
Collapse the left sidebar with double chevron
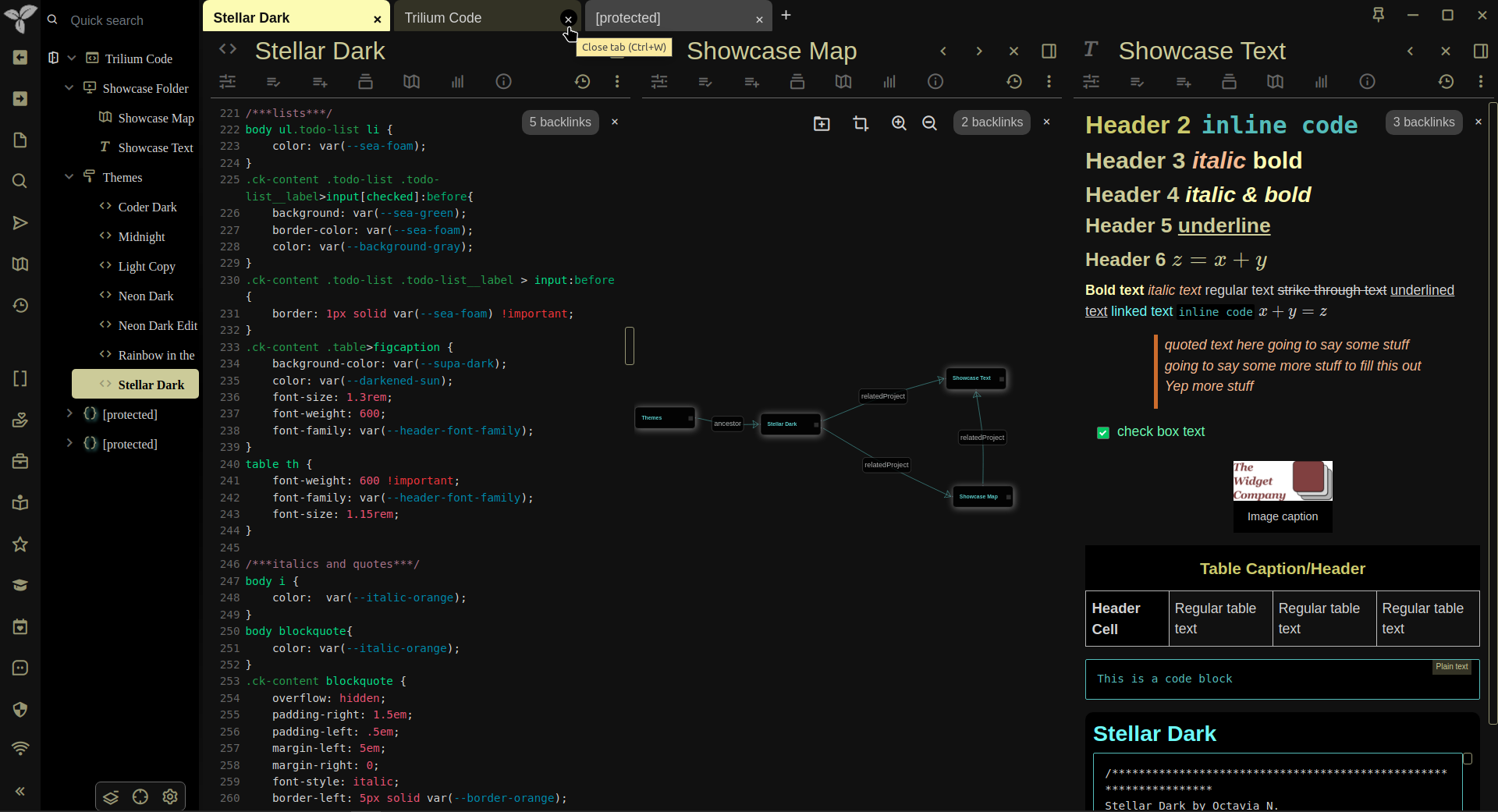[20, 791]
